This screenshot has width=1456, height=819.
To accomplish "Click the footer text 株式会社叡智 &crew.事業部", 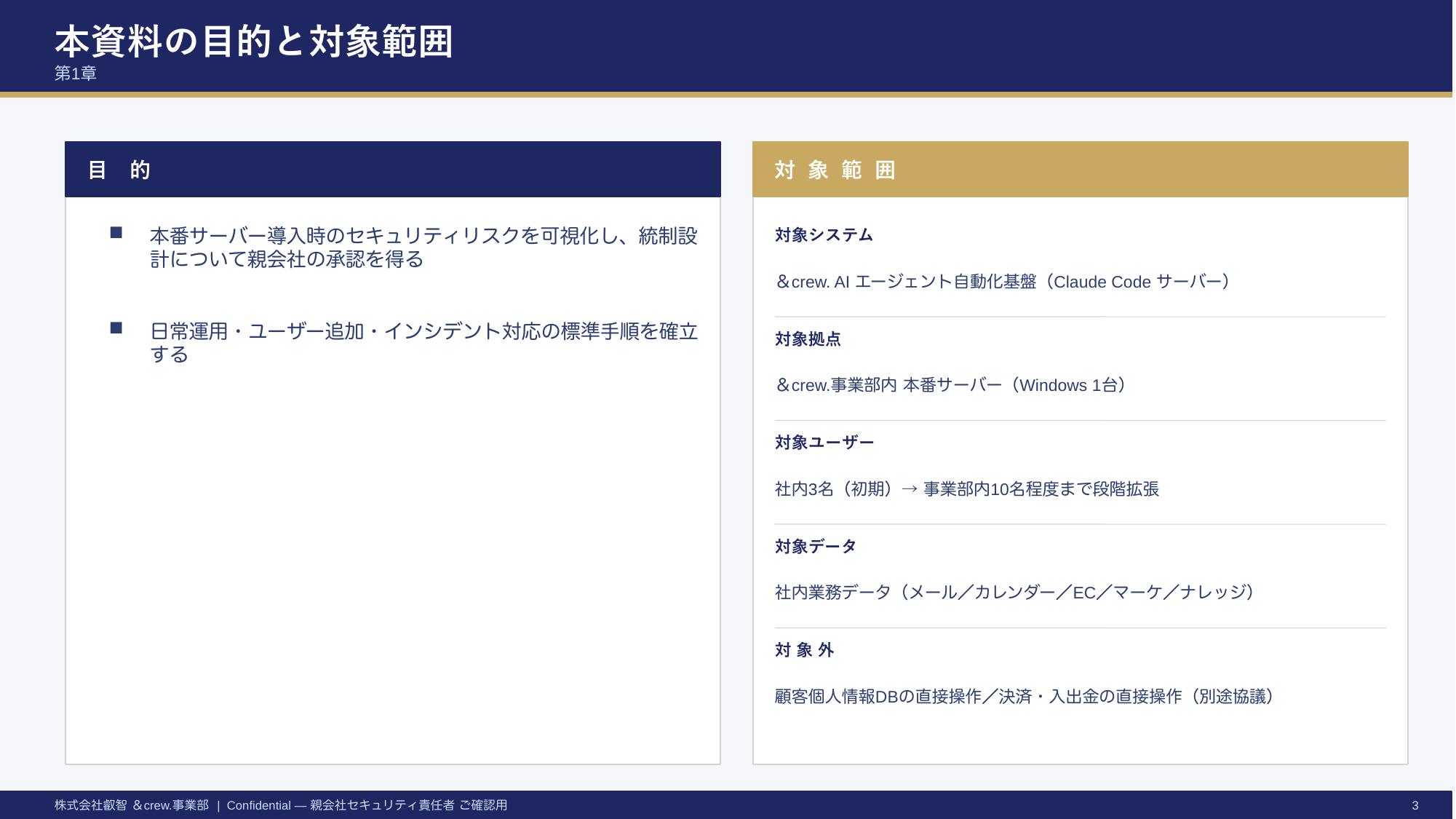I will tap(132, 805).
